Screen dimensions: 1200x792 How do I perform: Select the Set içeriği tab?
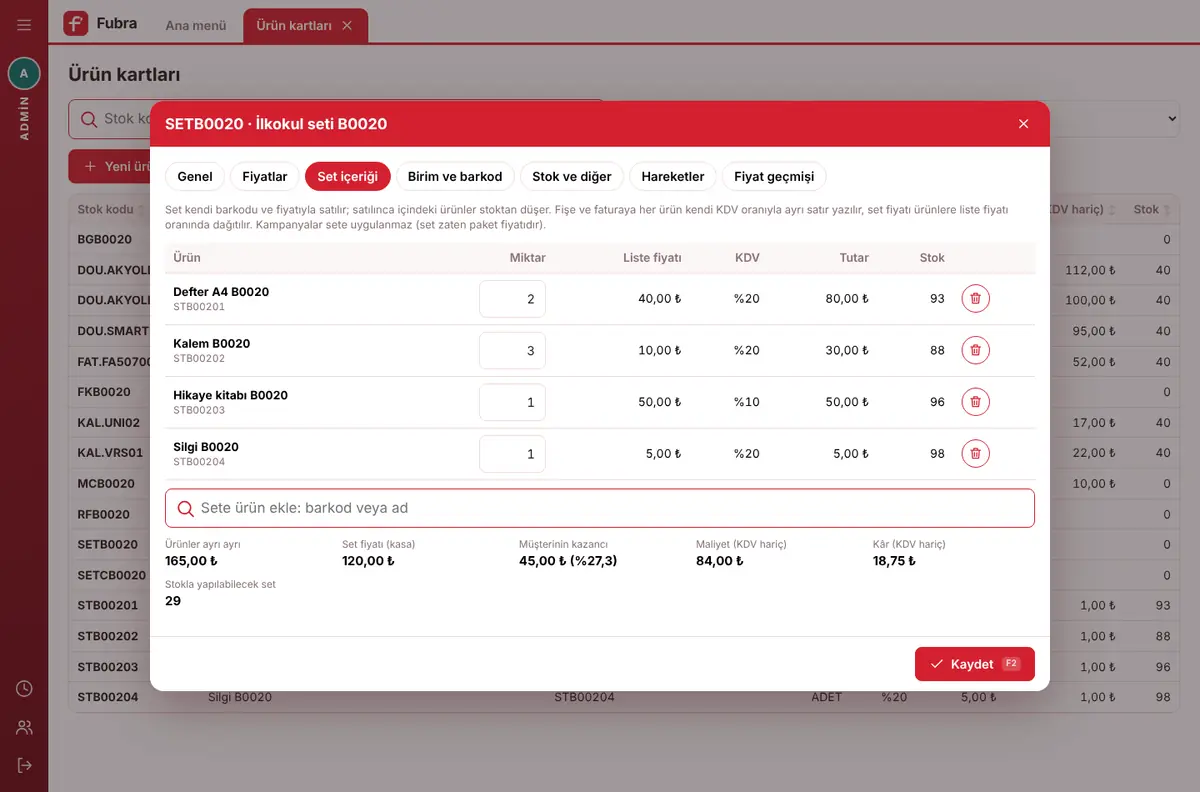pos(348,176)
